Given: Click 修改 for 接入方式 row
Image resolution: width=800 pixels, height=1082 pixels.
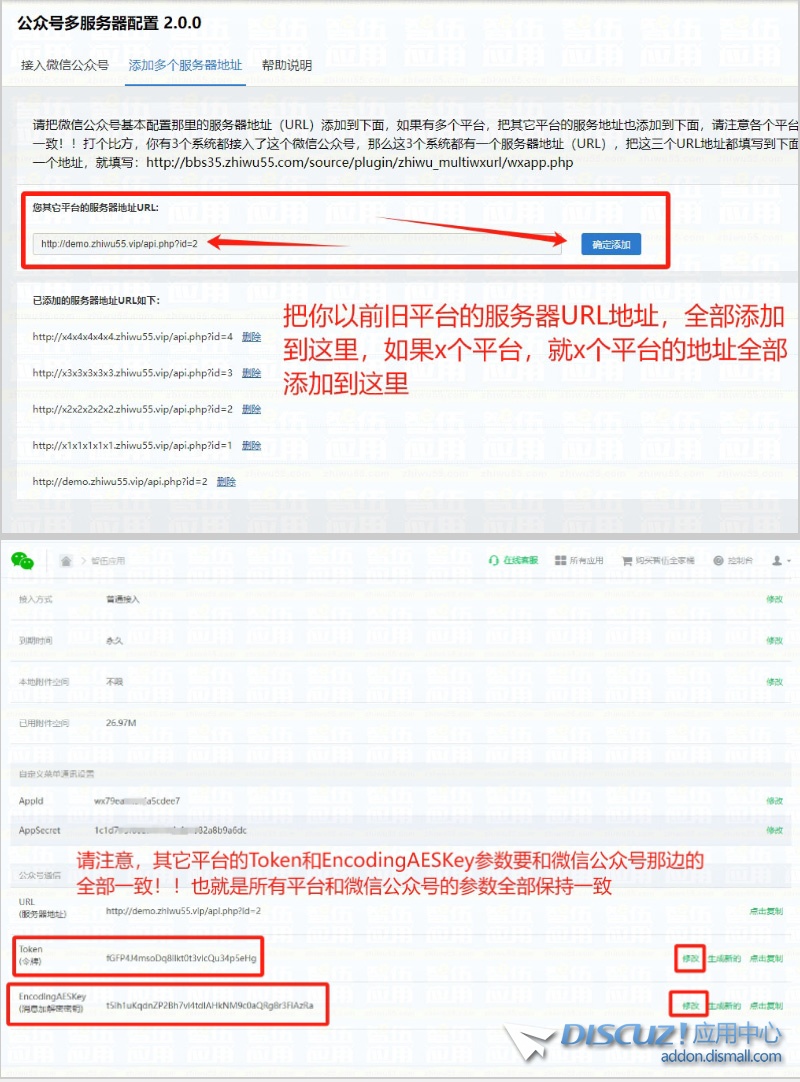Looking at the screenshot, I should pos(774,599).
